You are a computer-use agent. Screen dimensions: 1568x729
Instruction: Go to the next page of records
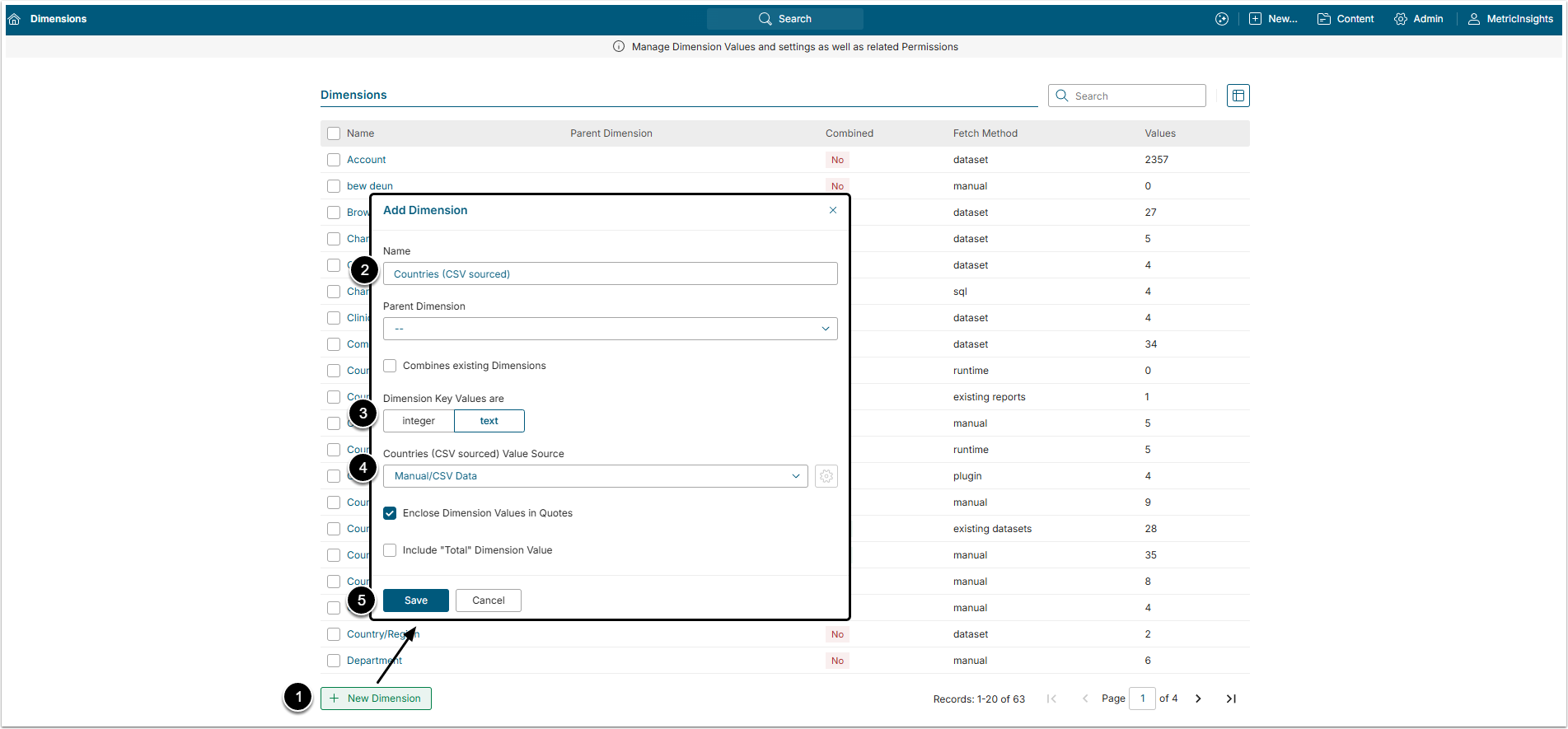(x=1199, y=699)
